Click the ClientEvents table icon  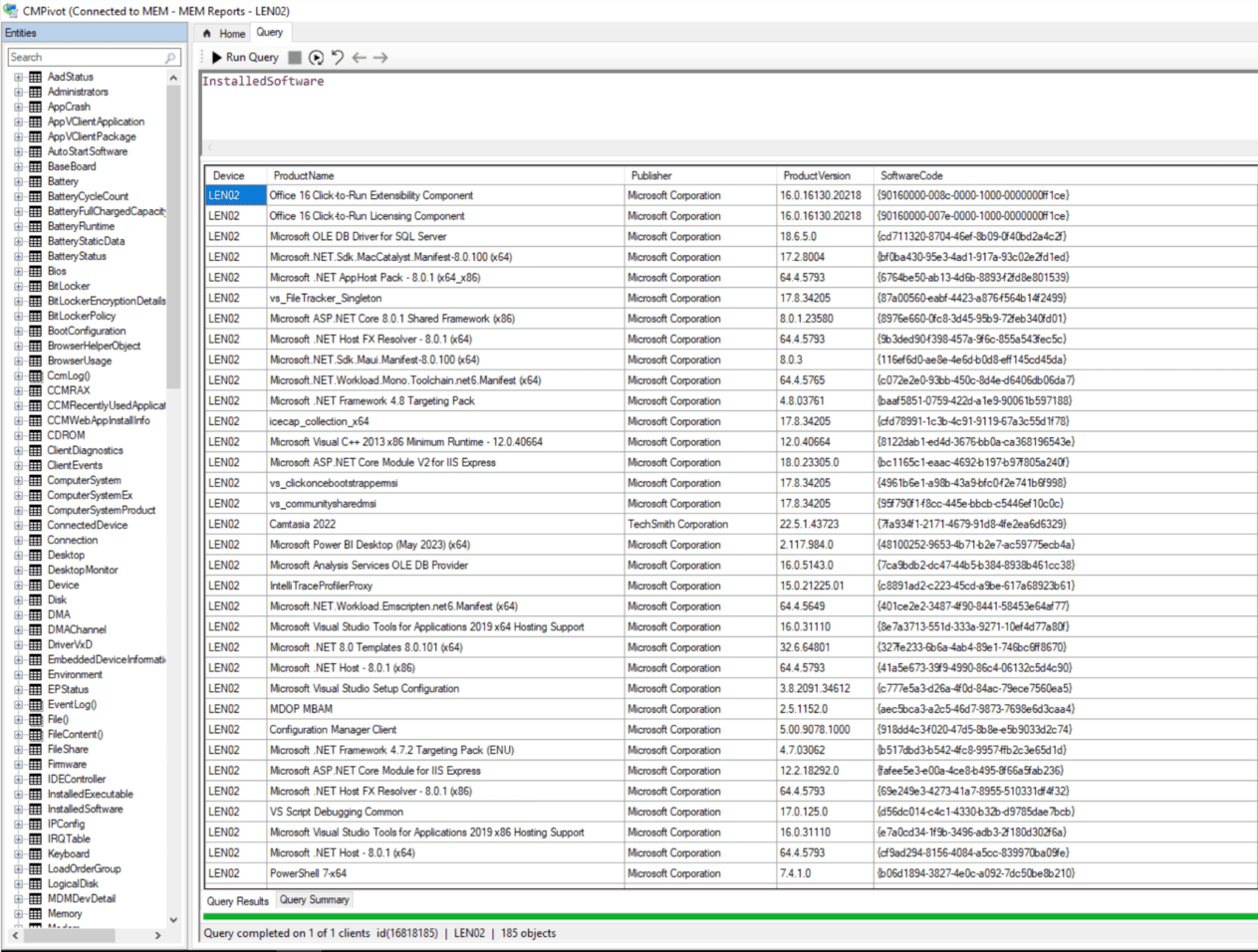(35, 465)
